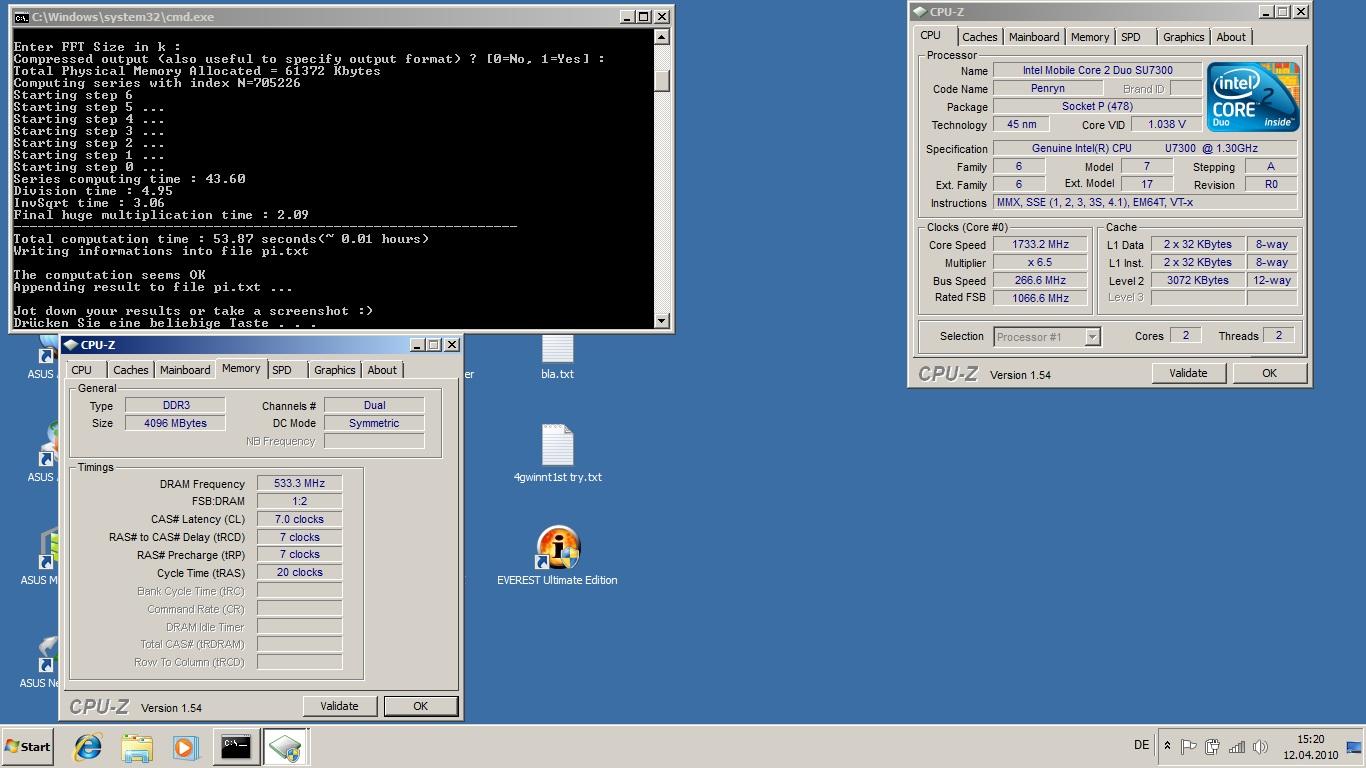Image resolution: width=1366 pixels, height=768 pixels.
Task: Click the CPU-Z memory window title icon
Action: [x=71, y=345]
